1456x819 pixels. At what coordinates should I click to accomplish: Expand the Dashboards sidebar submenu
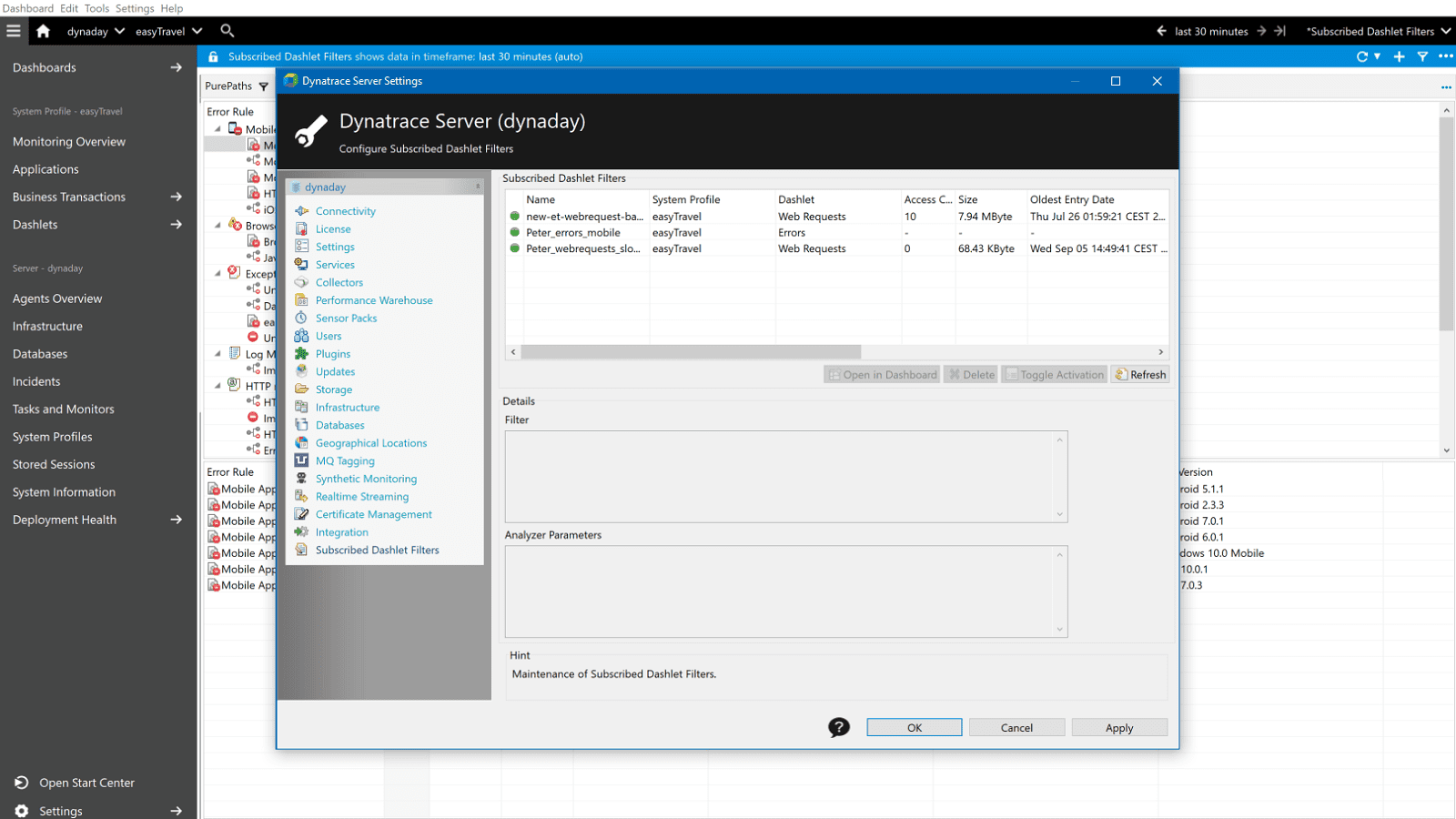[x=177, y=67]
